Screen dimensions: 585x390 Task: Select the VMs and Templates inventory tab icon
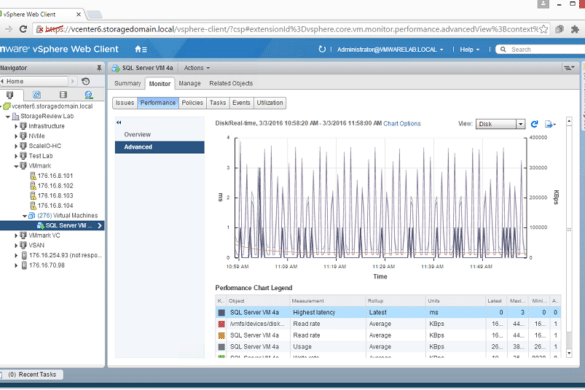coord(37,95)
